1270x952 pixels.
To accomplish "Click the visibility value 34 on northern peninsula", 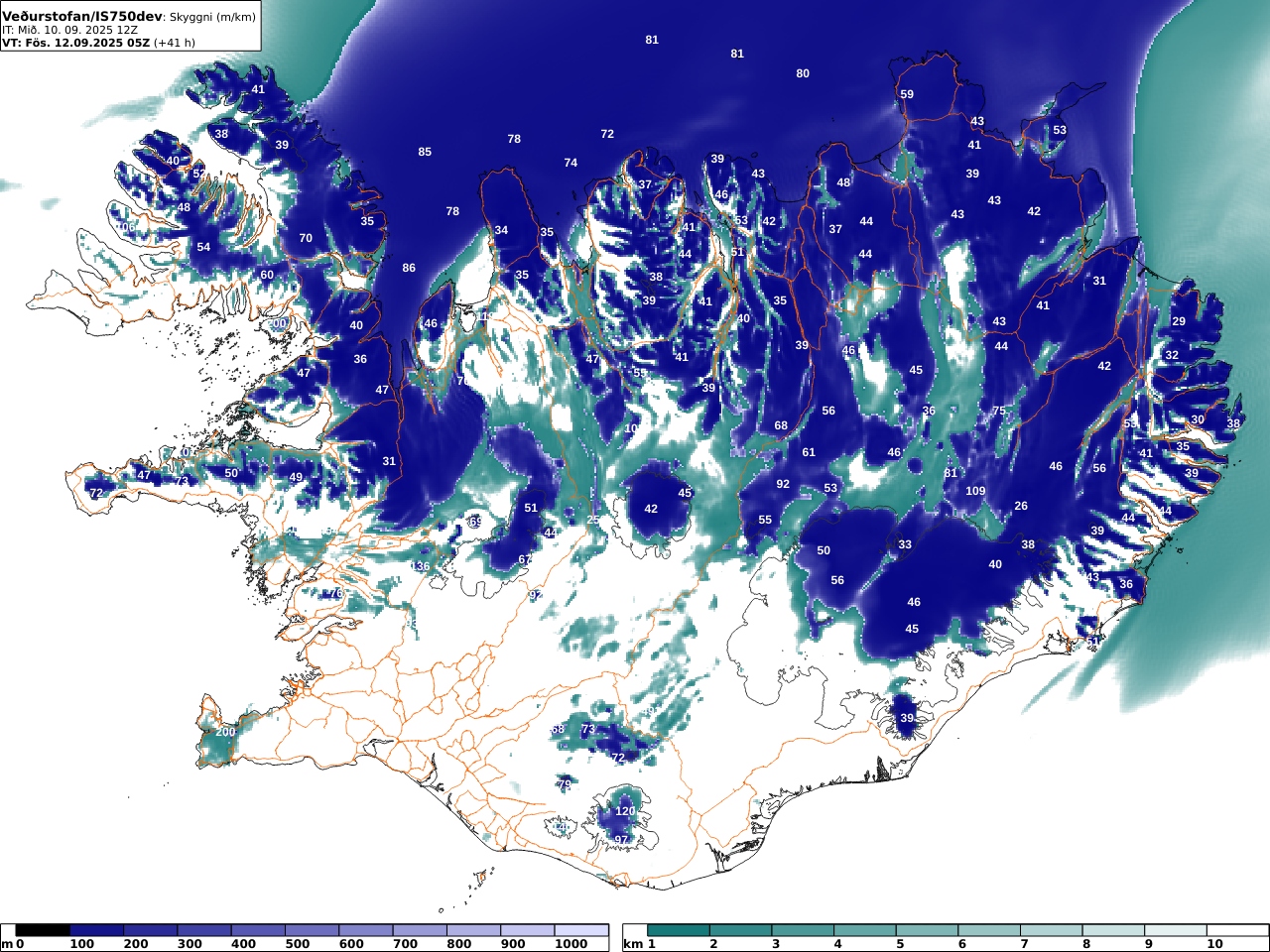I will click(x=501, y=230).
